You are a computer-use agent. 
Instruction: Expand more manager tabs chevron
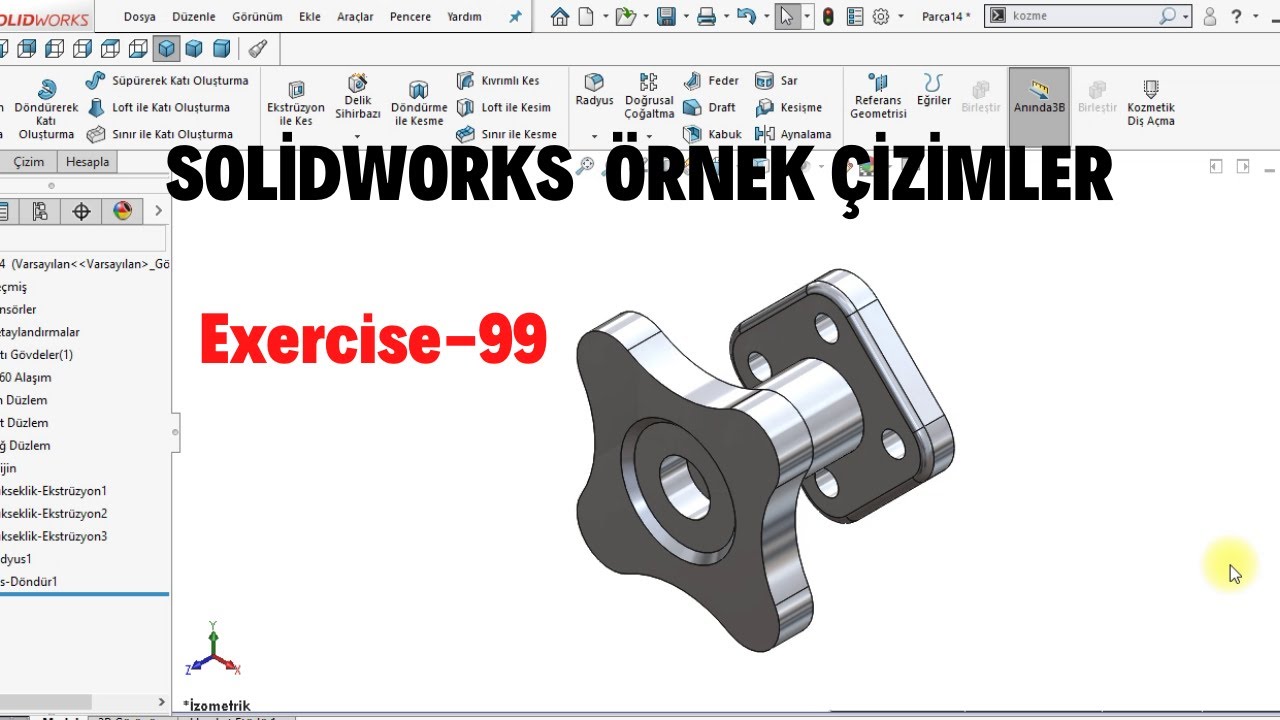pyautogui.click(x=158, y=211)
